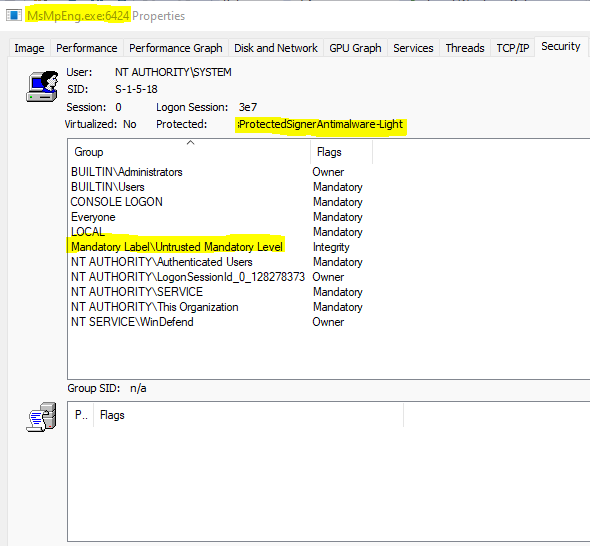Sort by Flags column header in group list
The width and height of the screenshot is (590, 546).
341,152
